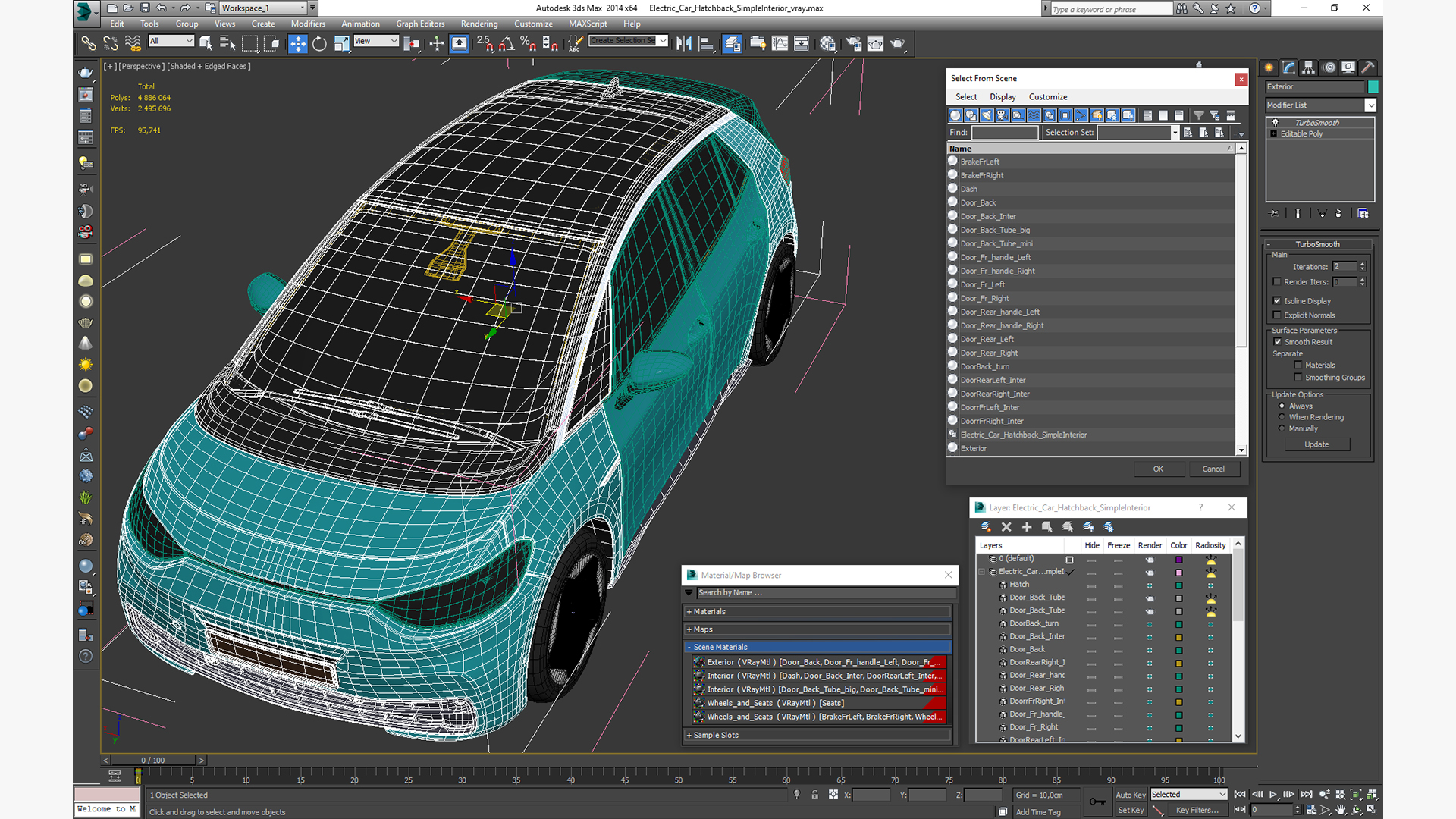Viewport: 1456px width, 819px height.
Task: Open the Modifier List dropdown
Action: click(1370, 105)
